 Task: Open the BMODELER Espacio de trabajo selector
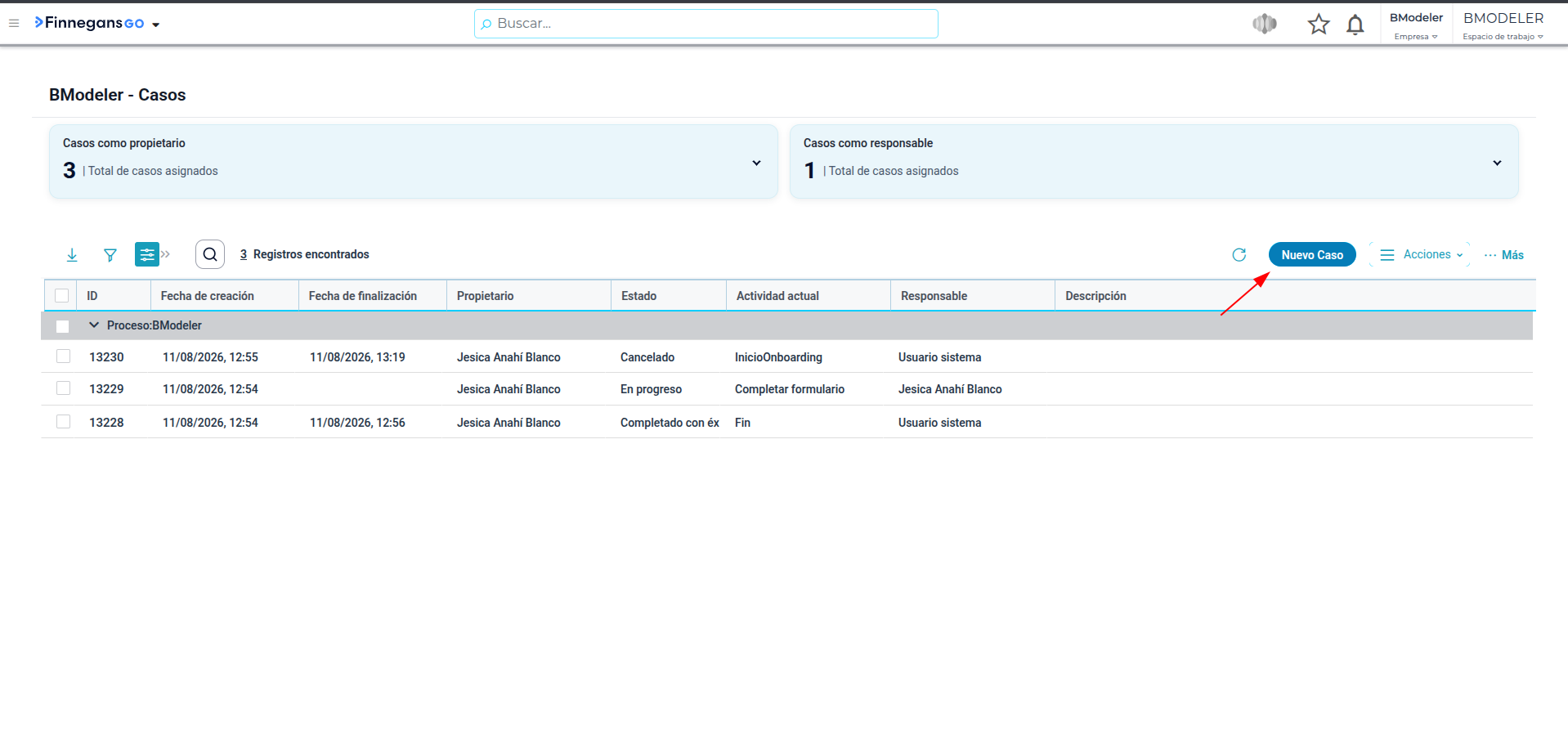click(x=1503, y=25)
